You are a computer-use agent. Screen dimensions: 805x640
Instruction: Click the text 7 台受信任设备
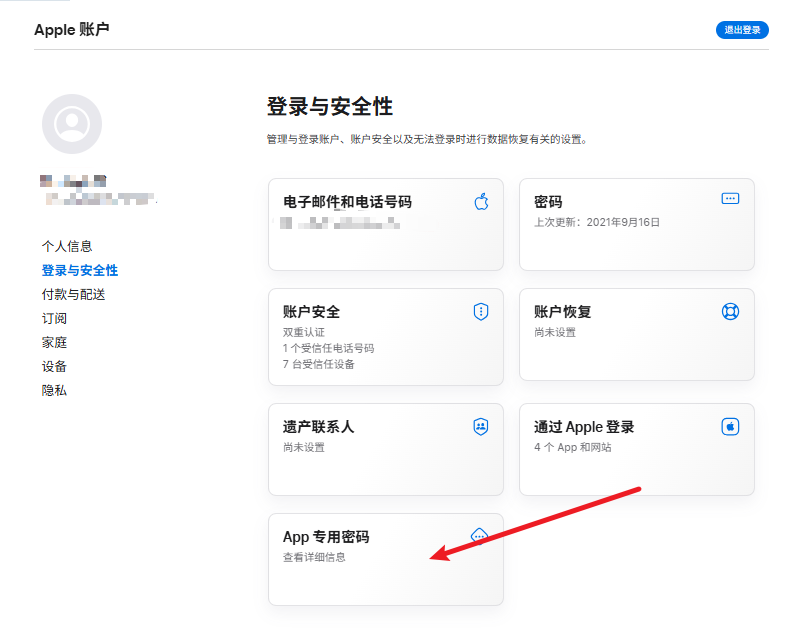318,364
